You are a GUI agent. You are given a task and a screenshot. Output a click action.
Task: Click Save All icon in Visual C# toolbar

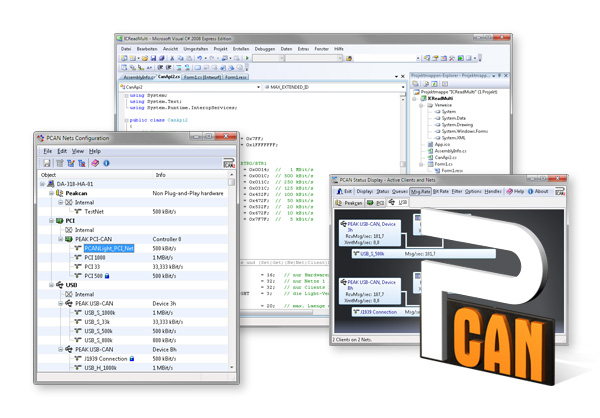[x=161, y=58]
